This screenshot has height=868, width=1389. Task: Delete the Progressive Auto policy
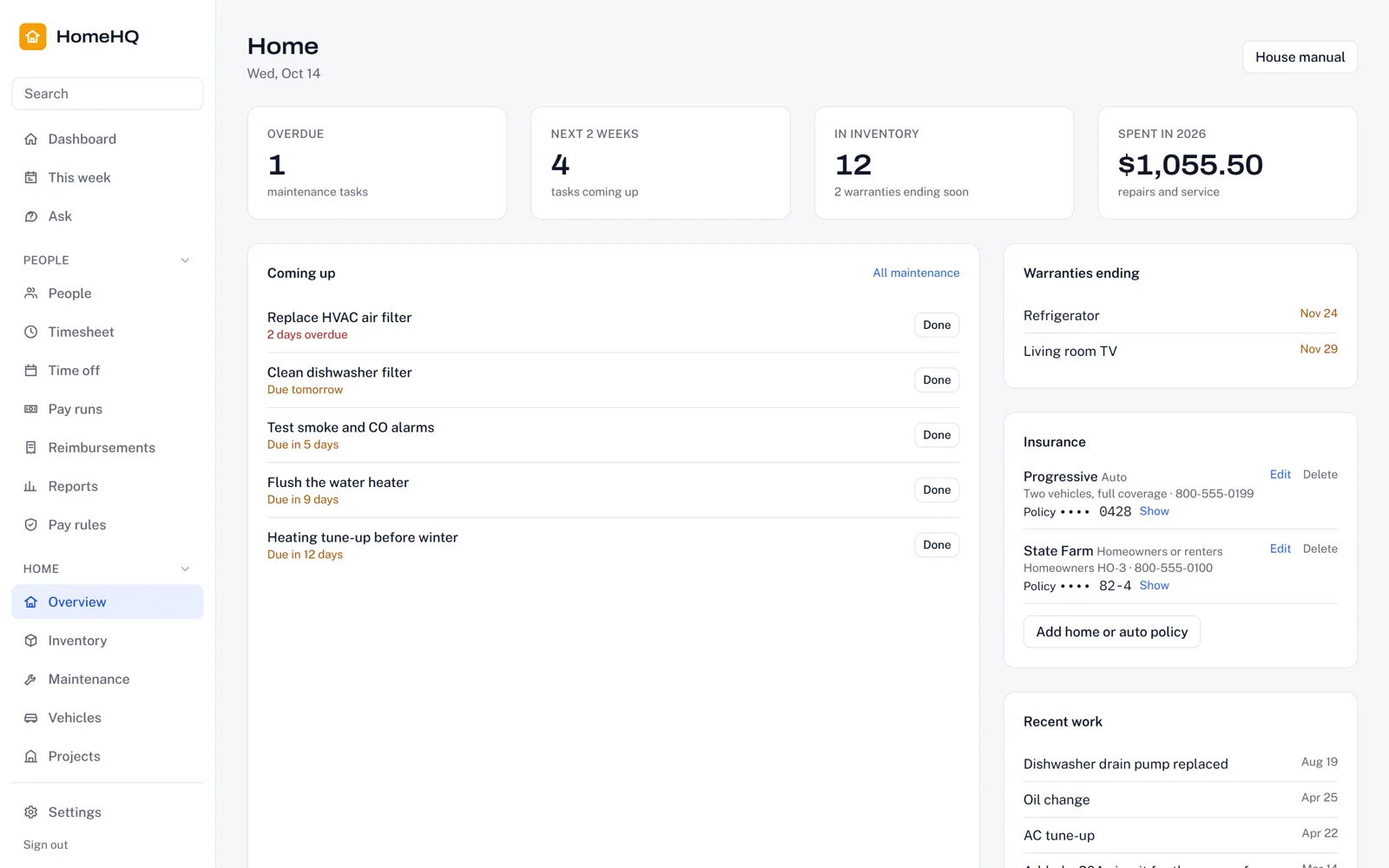pyautogui.click(x=1320, y=475)
